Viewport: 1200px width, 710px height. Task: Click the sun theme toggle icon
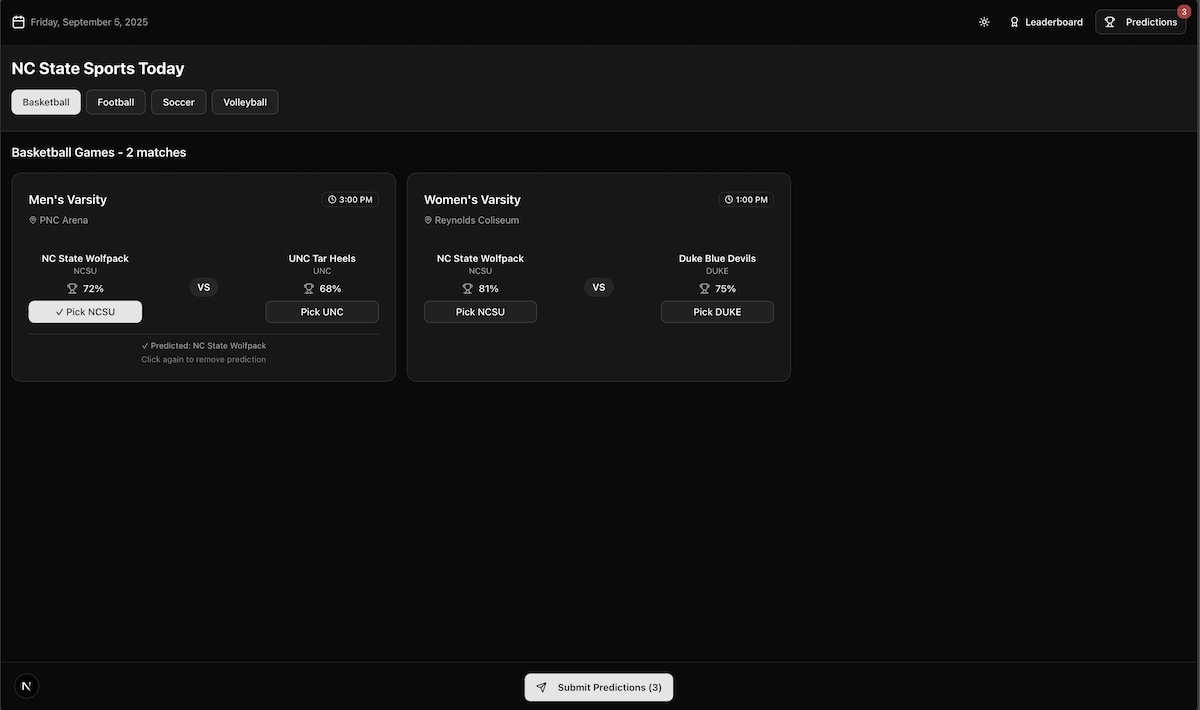(x=984, y=22)
